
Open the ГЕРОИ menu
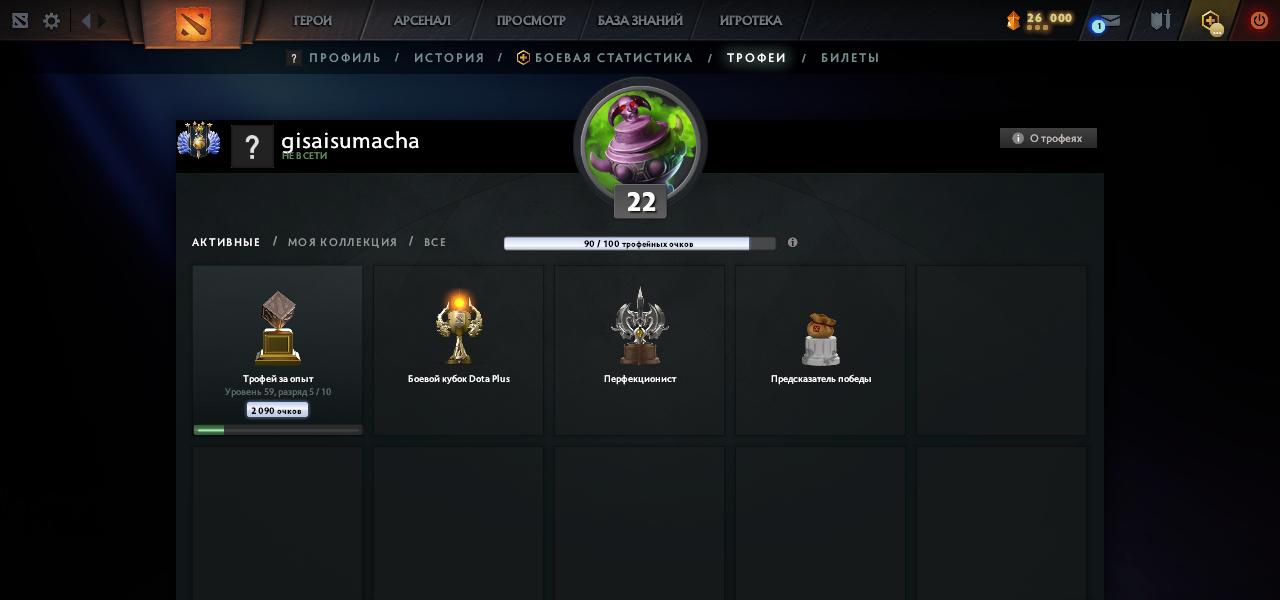(x=313, y=20)
